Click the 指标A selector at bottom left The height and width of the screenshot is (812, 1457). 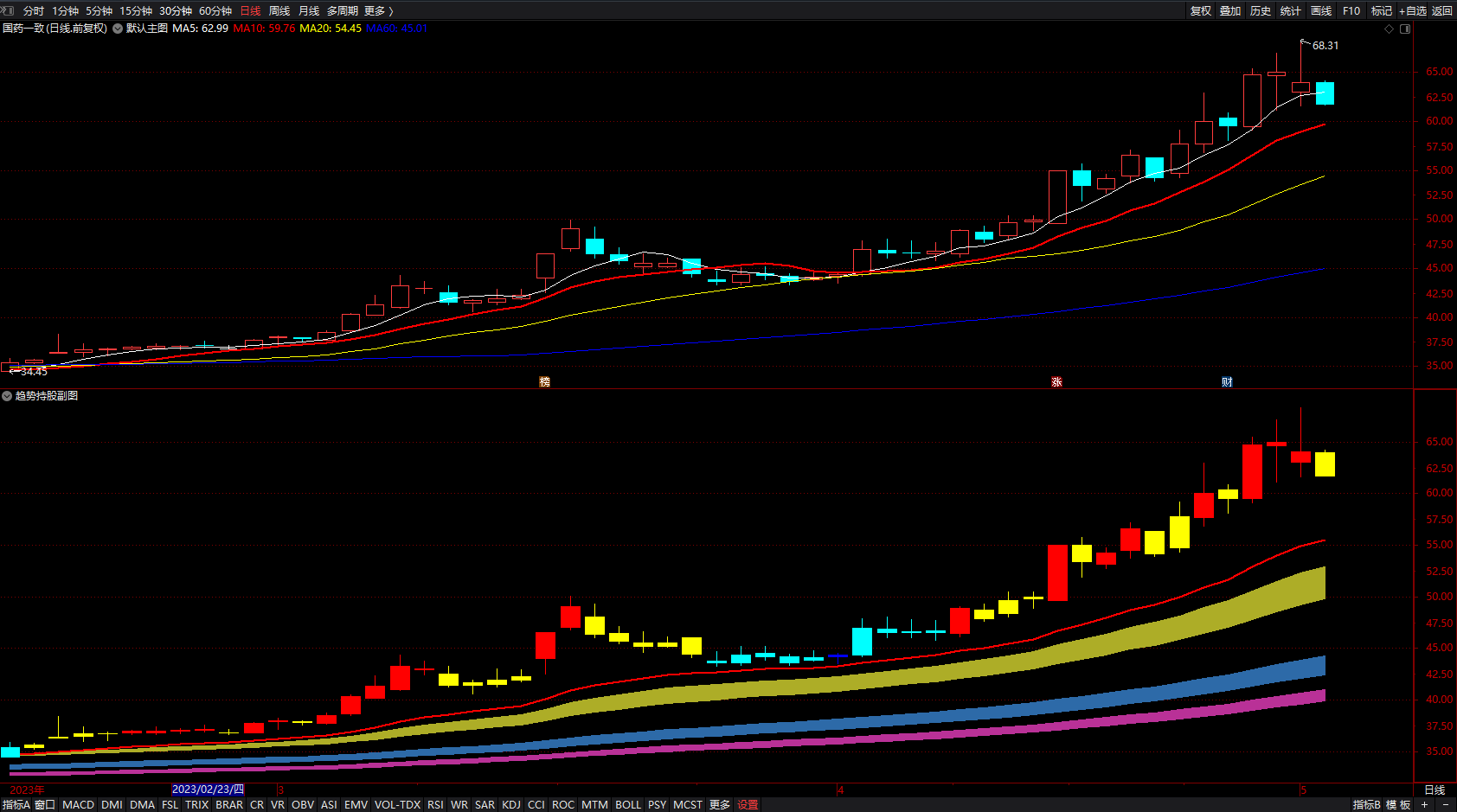16,804
